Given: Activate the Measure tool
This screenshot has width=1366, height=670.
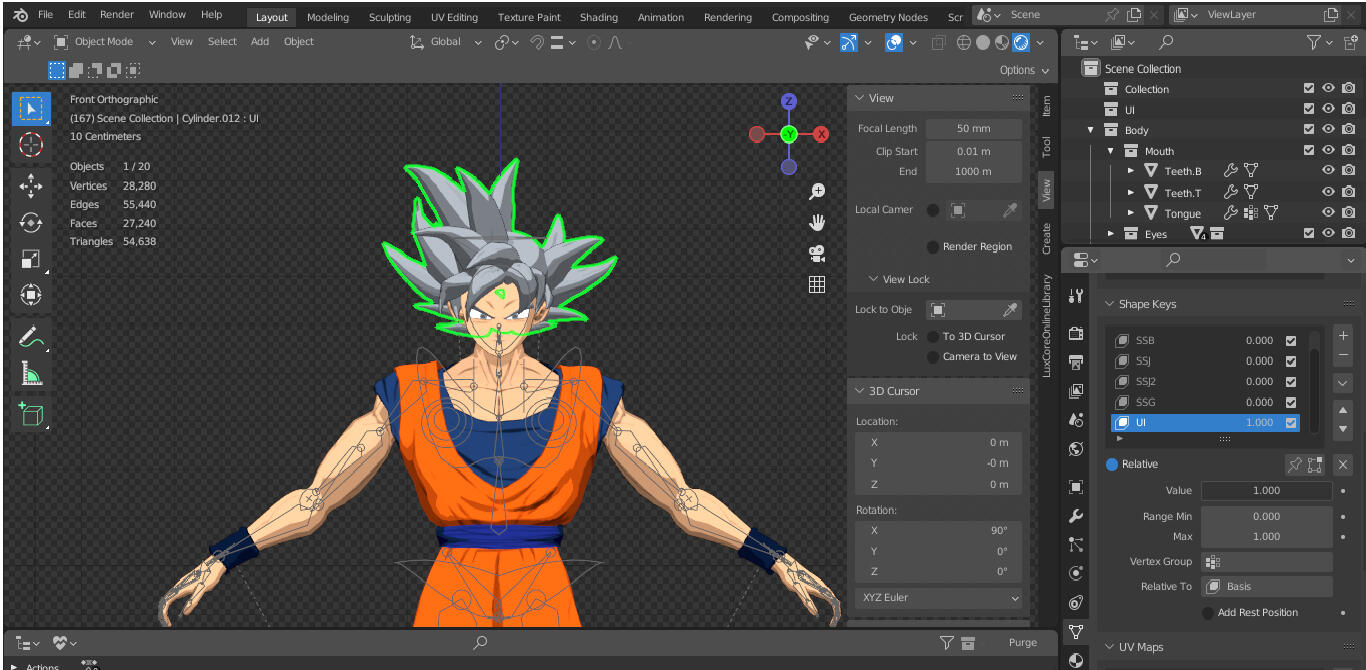Looking at the screenshot, I should click(x=31, y=373).
